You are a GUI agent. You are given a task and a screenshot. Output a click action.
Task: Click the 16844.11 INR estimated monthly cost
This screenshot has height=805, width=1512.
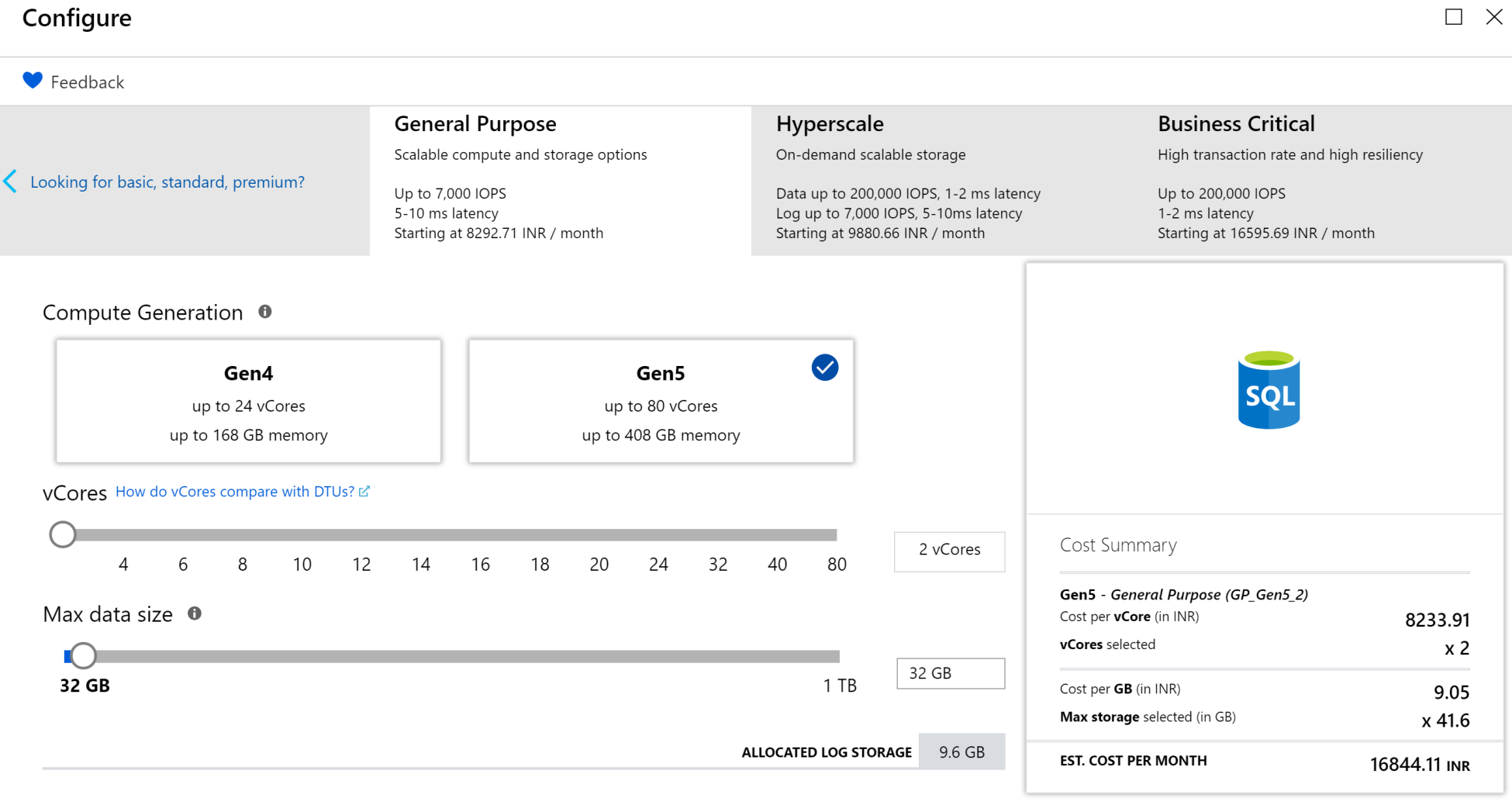point(1420,765)
